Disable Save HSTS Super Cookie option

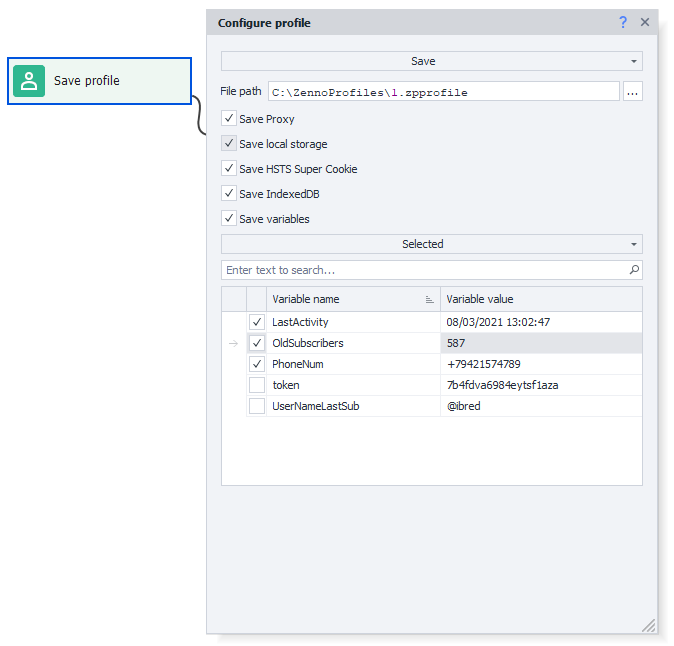tap(229, 169)
